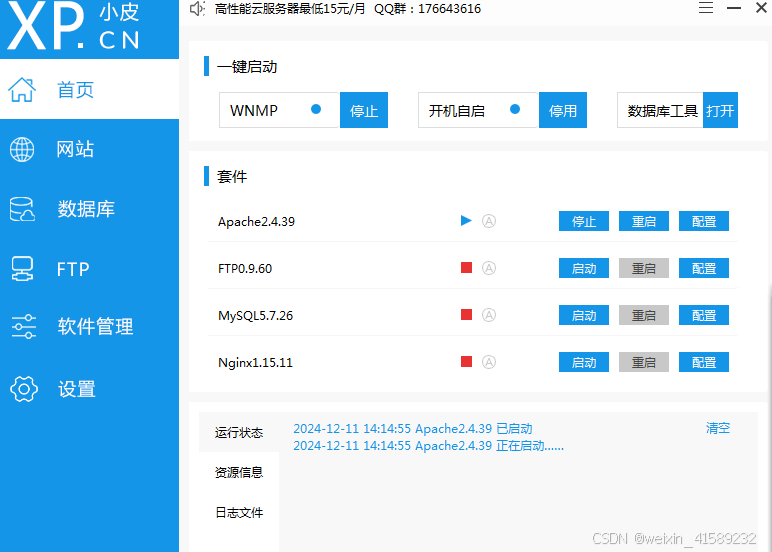The height and width of the screenshot is (552, 772).
Task: Click the Apache2.4.39 正在启动 log line
Action: [x=428, y=446]
